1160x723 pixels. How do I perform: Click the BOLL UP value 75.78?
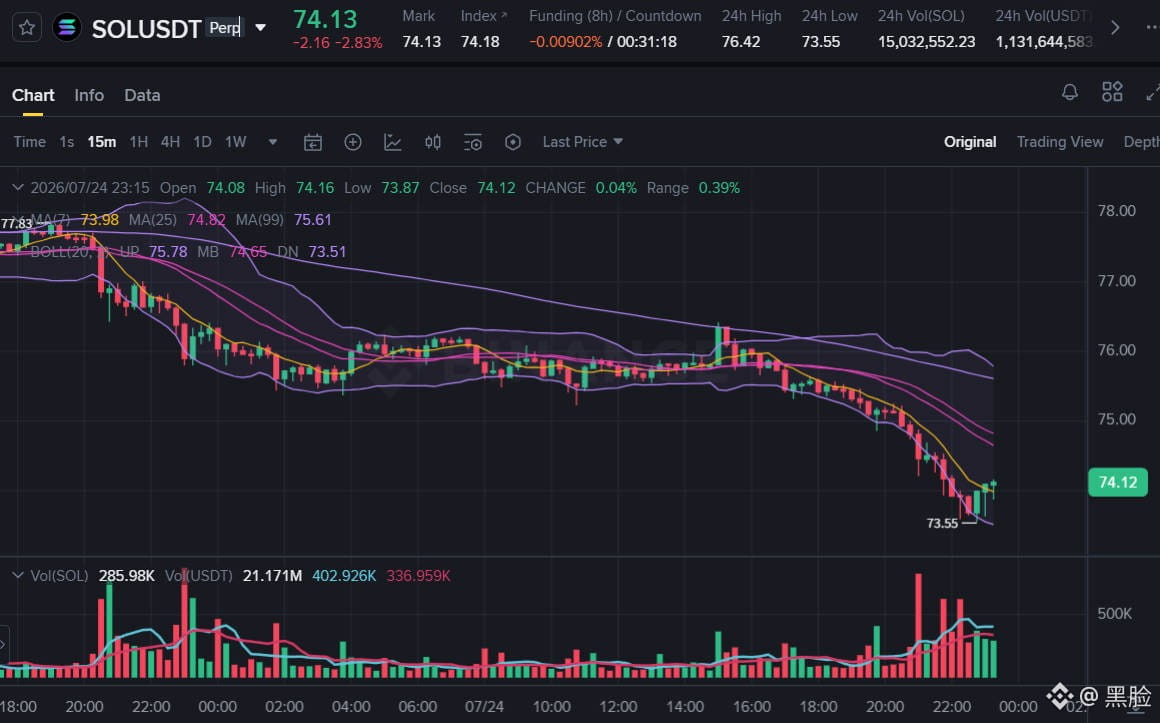(x=168, y=252)
